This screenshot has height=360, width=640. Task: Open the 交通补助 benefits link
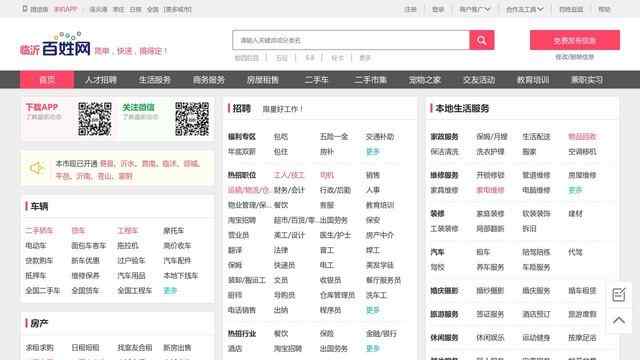click(380, 137)
